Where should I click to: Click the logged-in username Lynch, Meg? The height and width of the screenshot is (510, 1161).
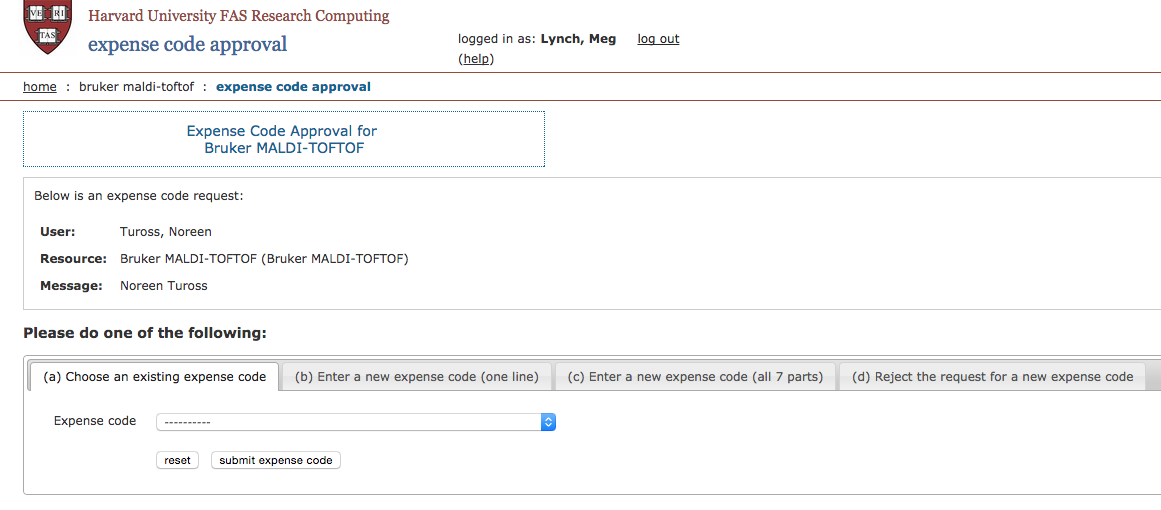pyautogui.click(x=578, y=38)
